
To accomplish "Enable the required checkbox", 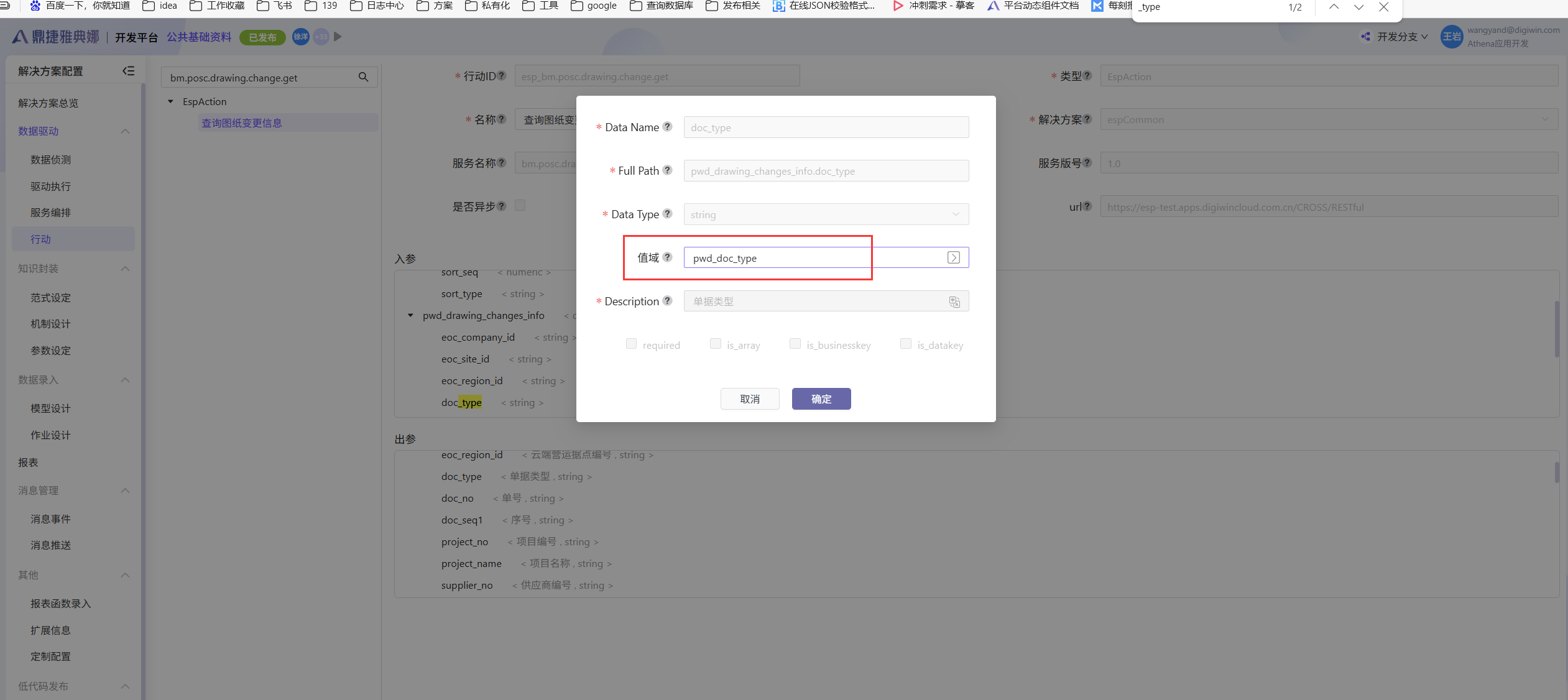I will [x=630, y=343].
